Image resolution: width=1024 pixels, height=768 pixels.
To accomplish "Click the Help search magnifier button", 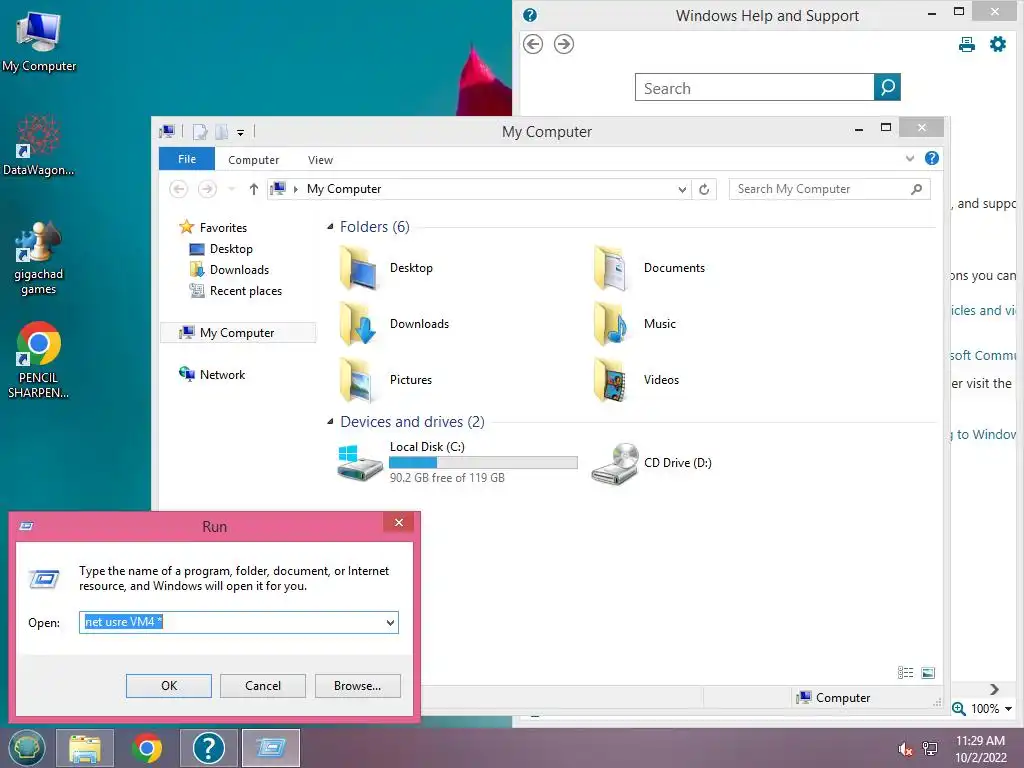I will click(887, 87).
